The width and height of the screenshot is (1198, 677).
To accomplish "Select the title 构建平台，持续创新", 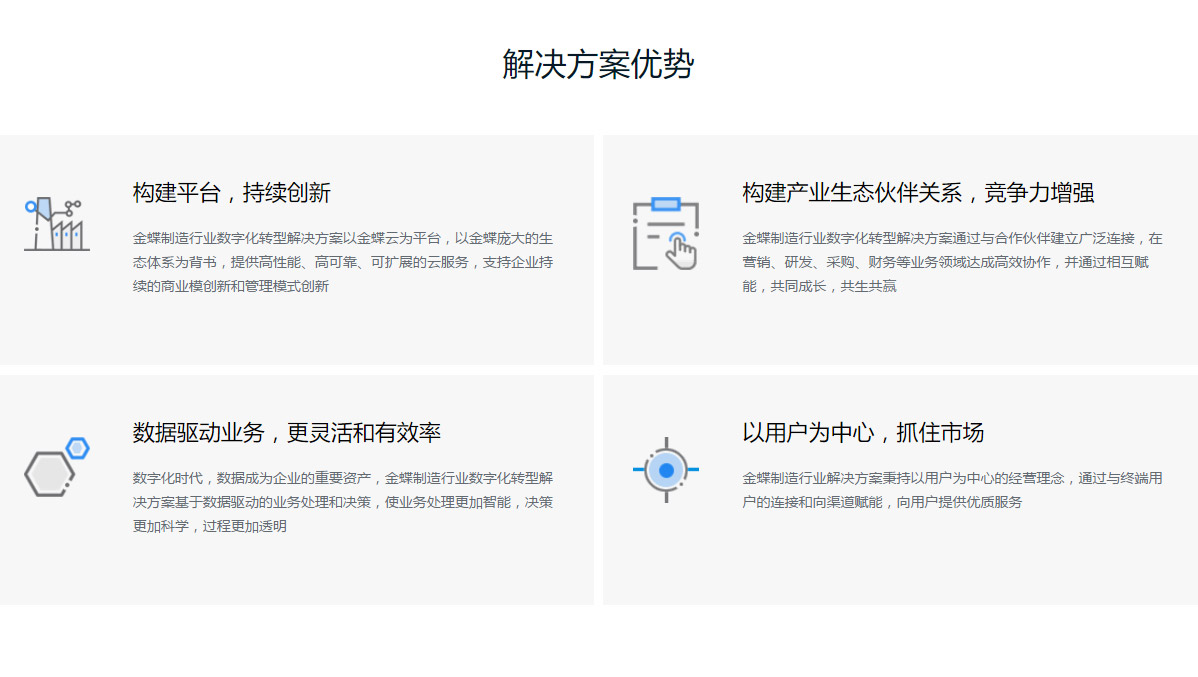I will [232, 193].
